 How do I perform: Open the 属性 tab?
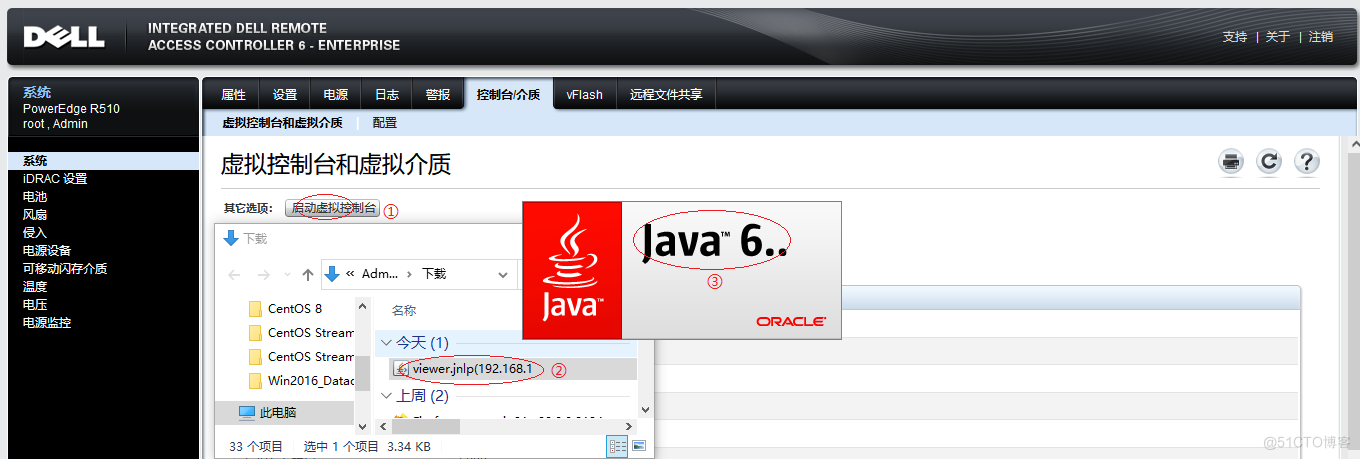(233, 95)
